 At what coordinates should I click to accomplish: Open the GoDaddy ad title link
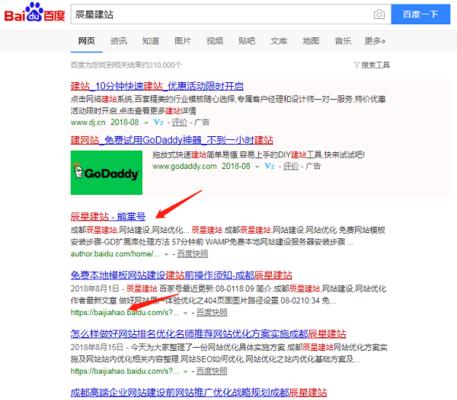(172, 140)
